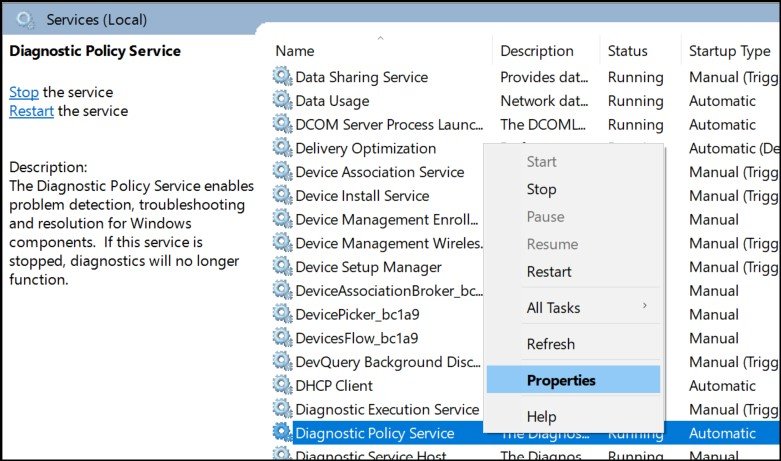Click the DevicePicker_bc1a9 service gear icon
Screen dimensions: 781x461
283,315
